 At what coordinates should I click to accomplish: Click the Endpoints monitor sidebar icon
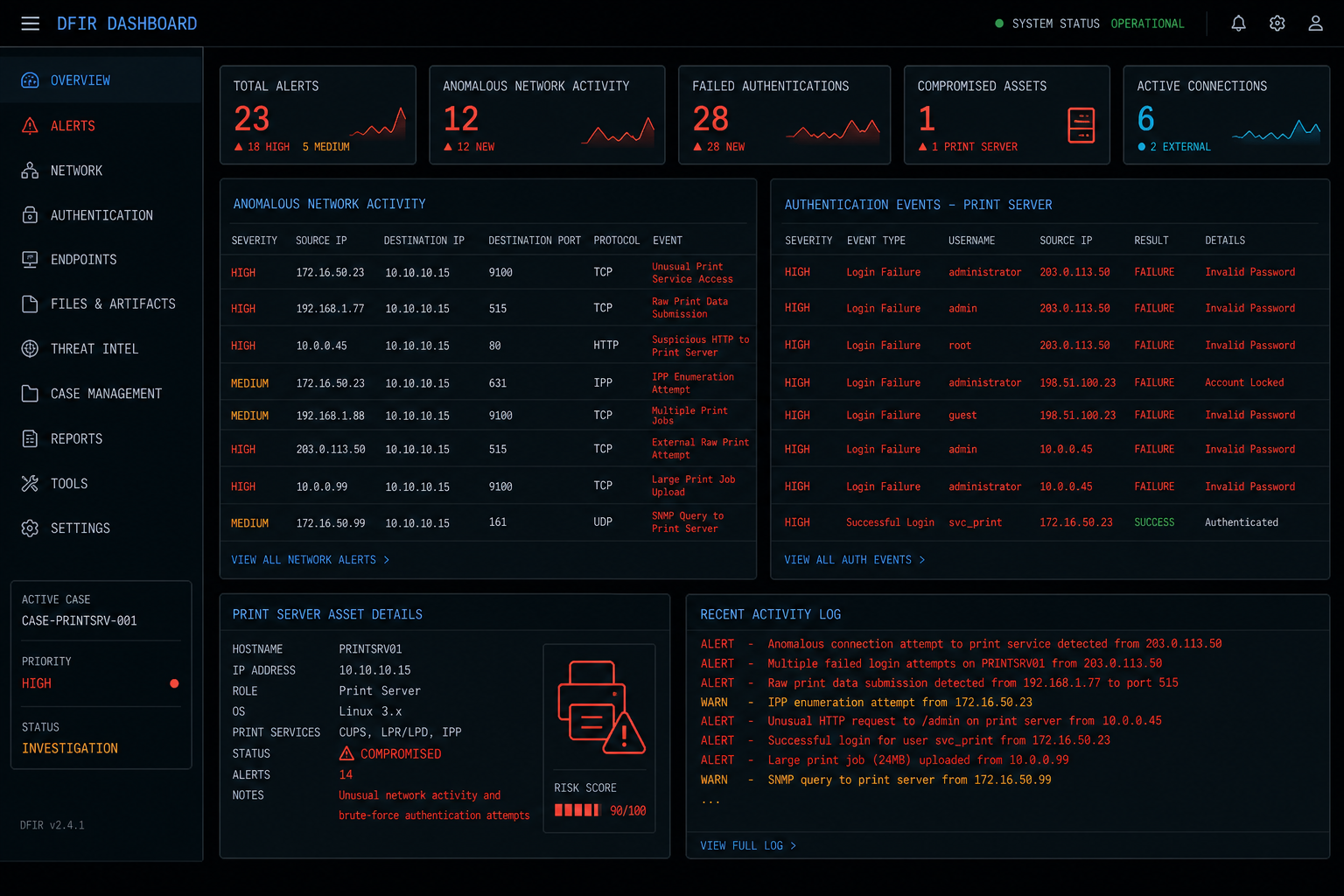tap(30, 260)
